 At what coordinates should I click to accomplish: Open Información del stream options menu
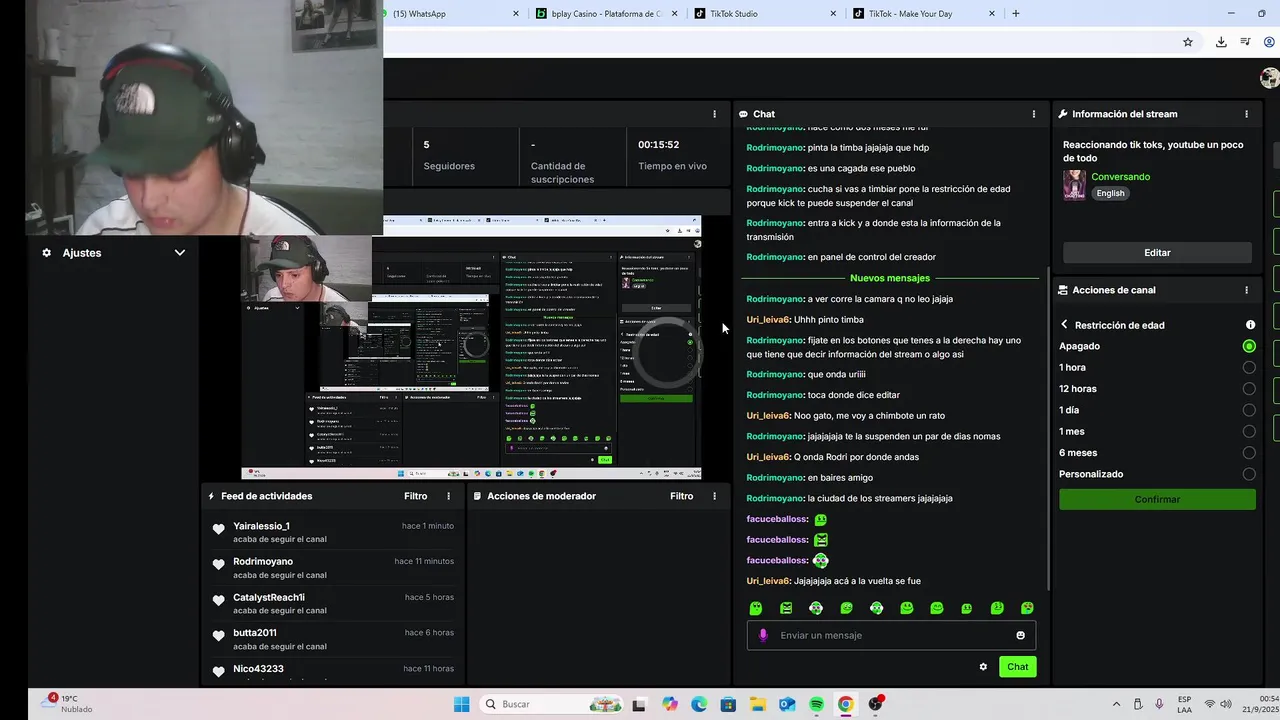point(1246,114)
